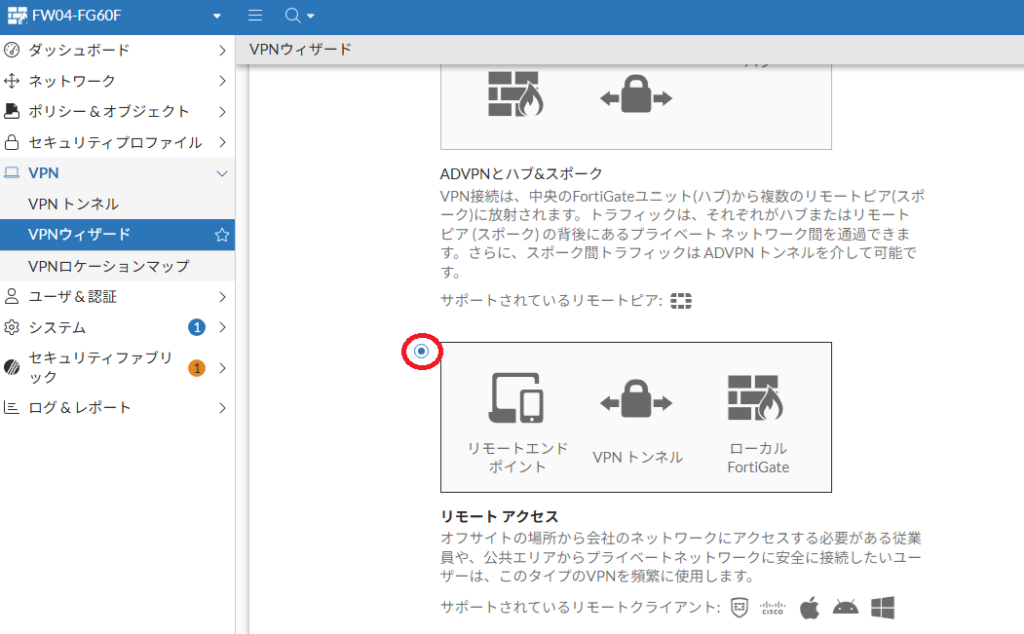Click the lock tunnel icon in ADVPN card

[636, 95]
